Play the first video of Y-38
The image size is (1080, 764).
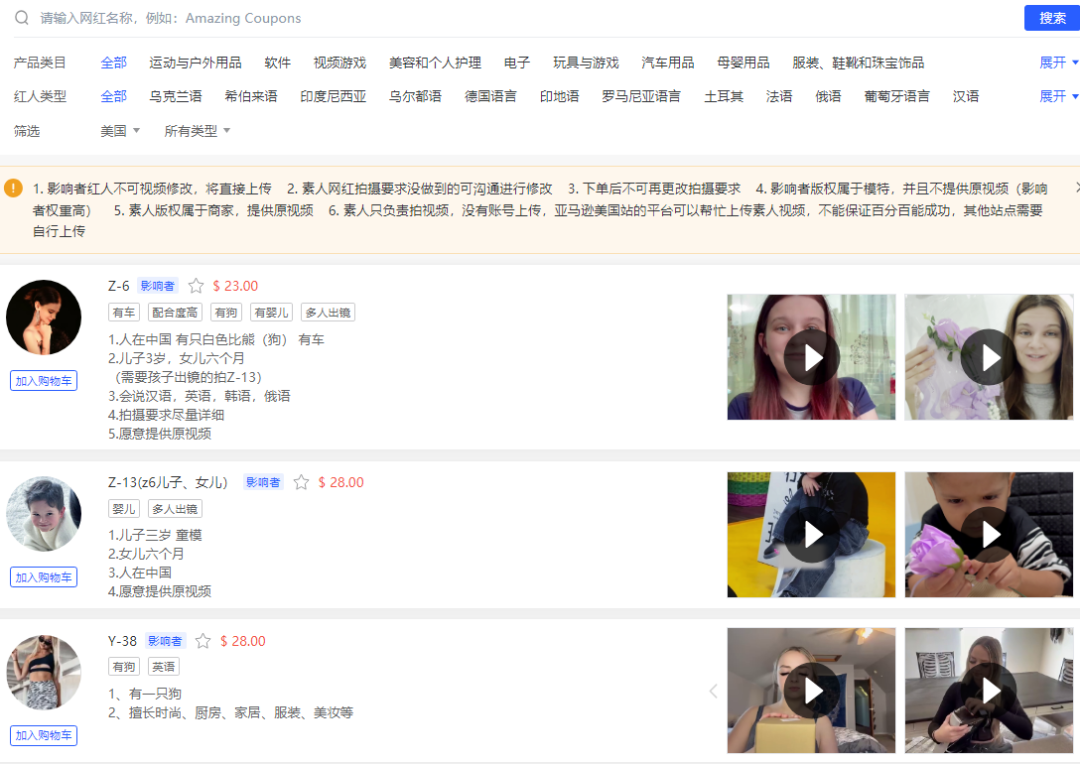click(x=811, y=690)
